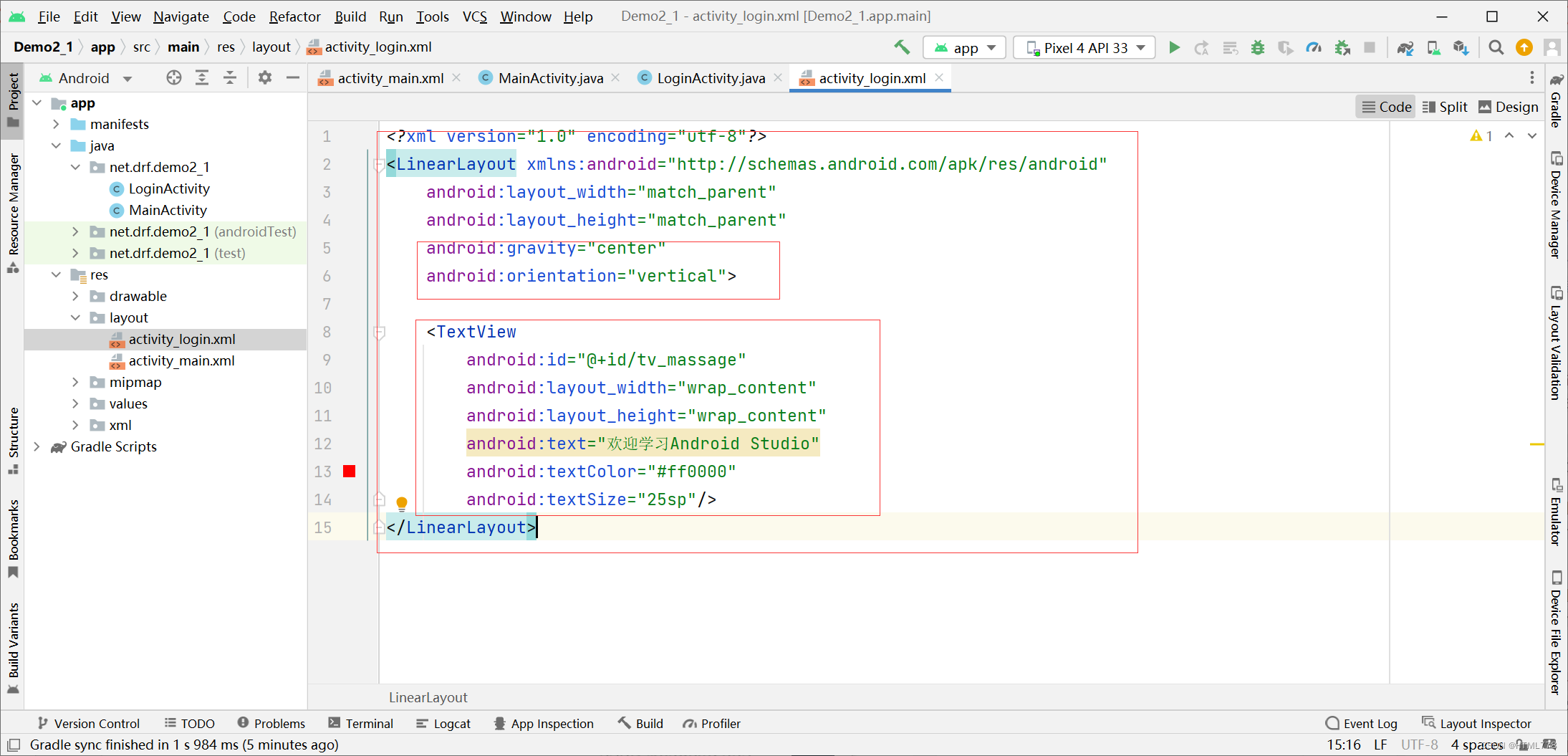1568x756 pixels.
Task: Click the Apply Changes and Restart Activity icon
Action: (x=1202, y=47)
